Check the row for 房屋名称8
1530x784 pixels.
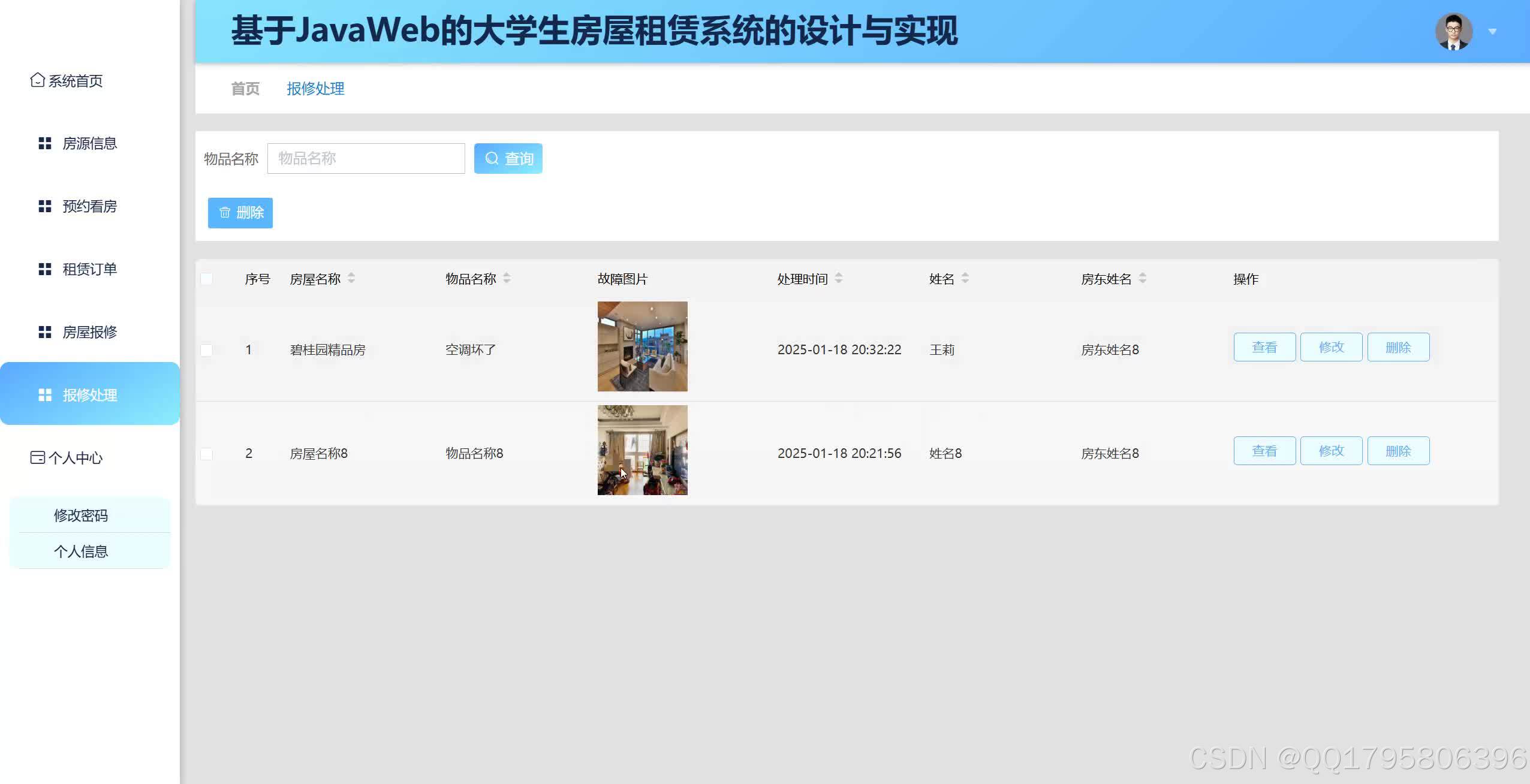pyautogui.click(x=206, y=454)
